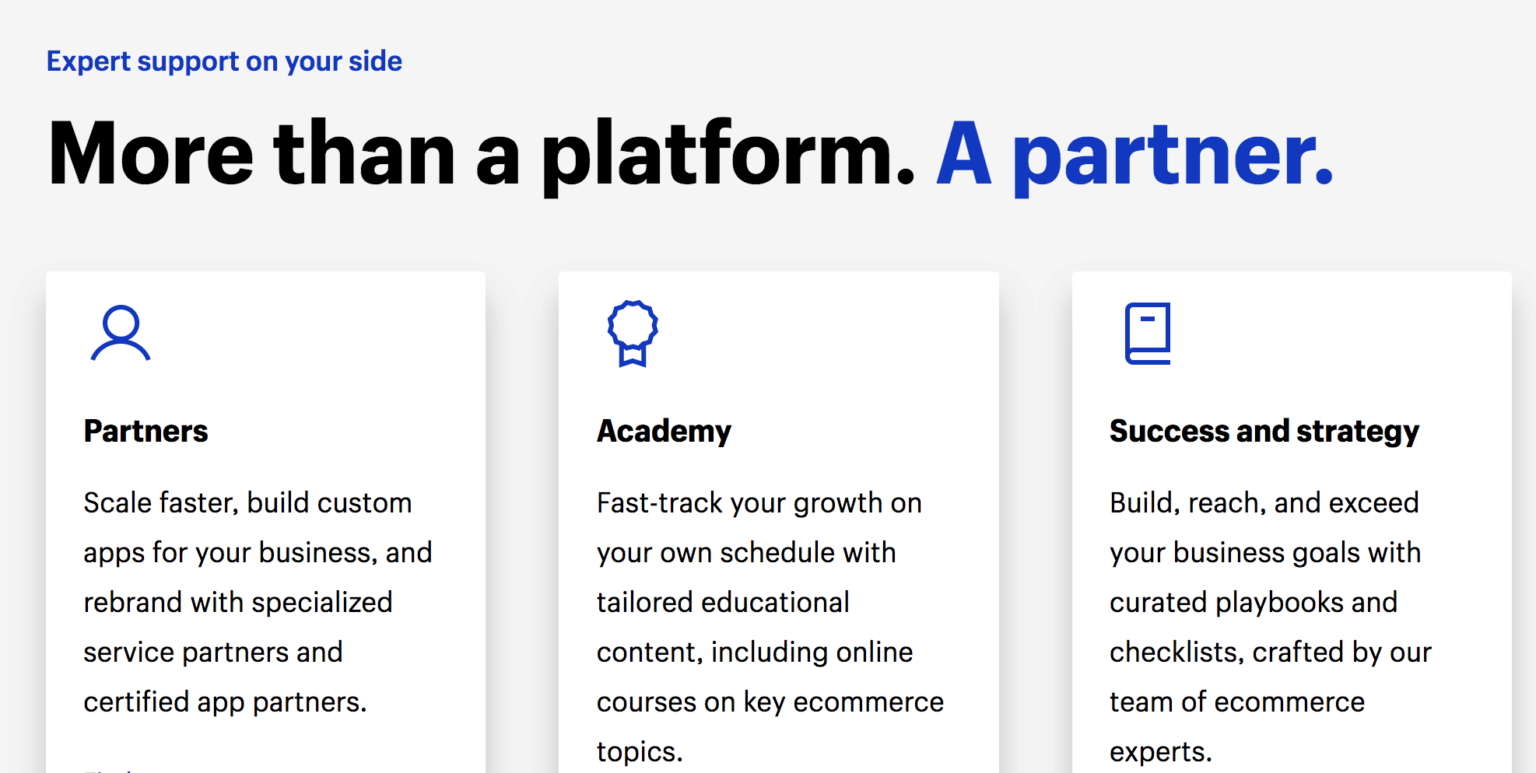Click the Academy award ribbon icon
The image size is (1536, 773).
tap(633, 333)
